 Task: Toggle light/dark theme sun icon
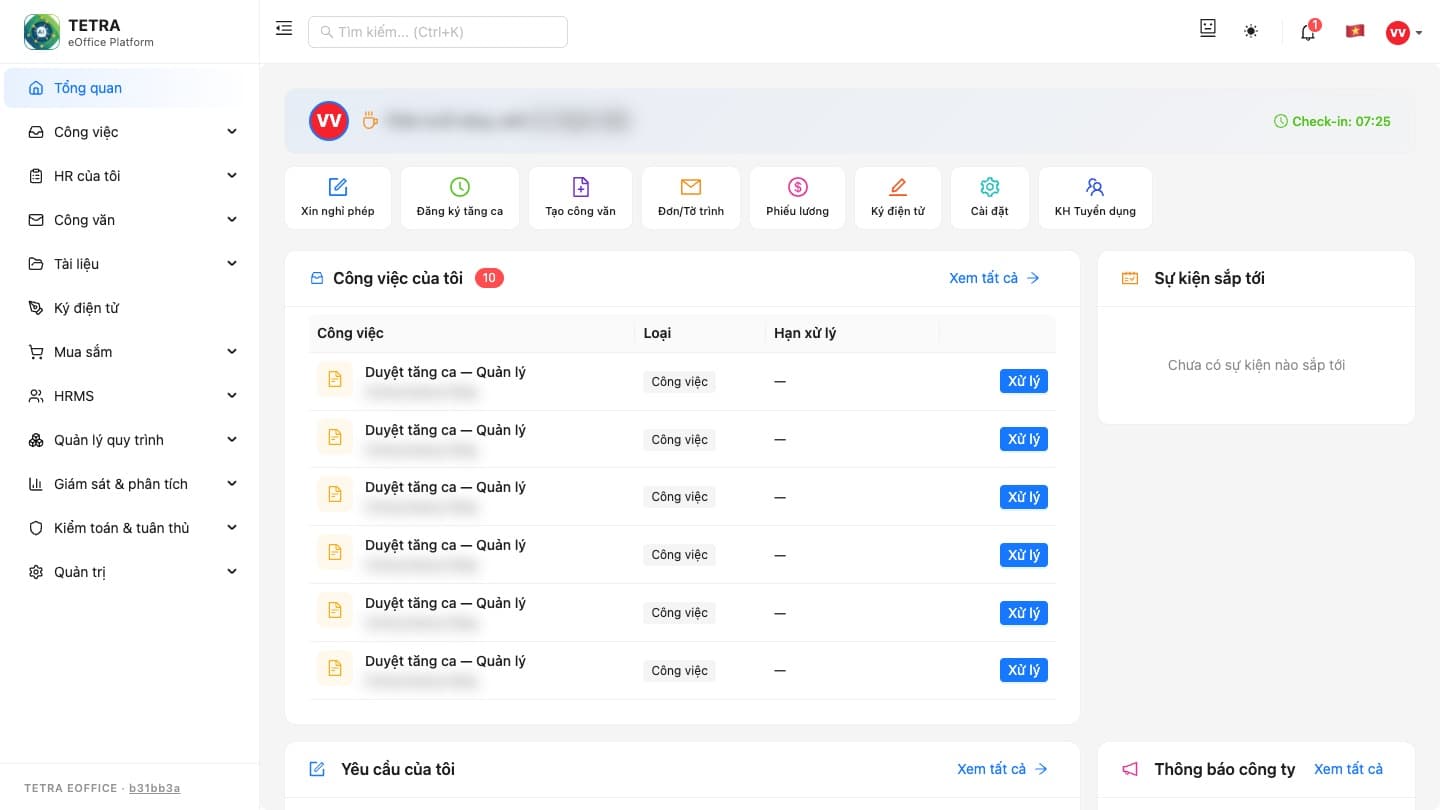(1251, 31)
